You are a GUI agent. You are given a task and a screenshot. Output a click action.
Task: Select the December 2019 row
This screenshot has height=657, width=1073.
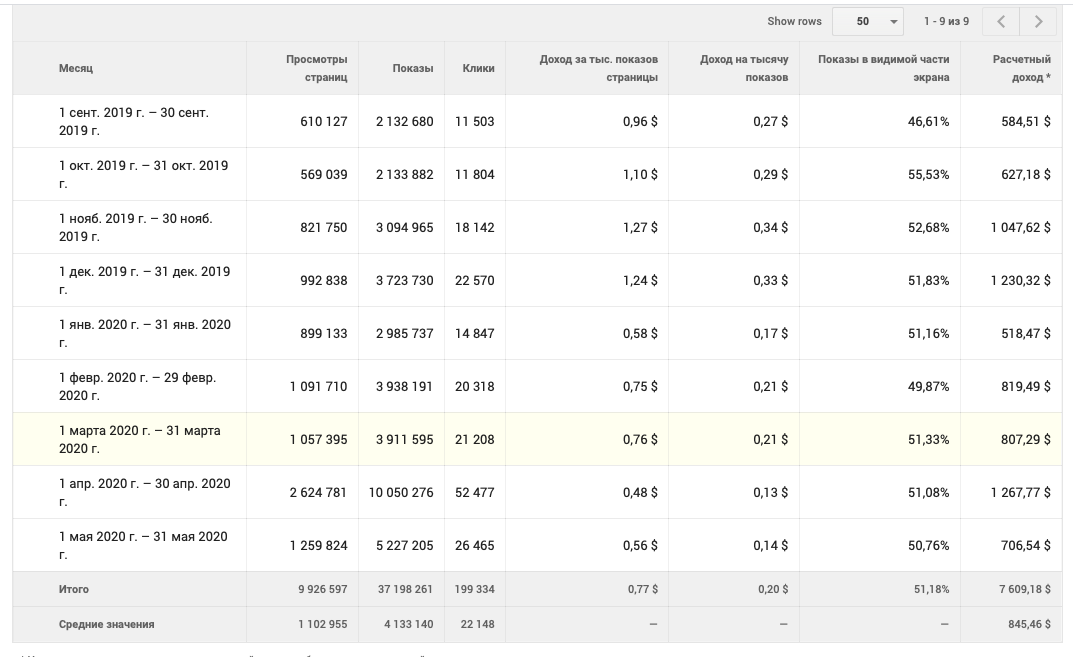[x=144, y=281]
